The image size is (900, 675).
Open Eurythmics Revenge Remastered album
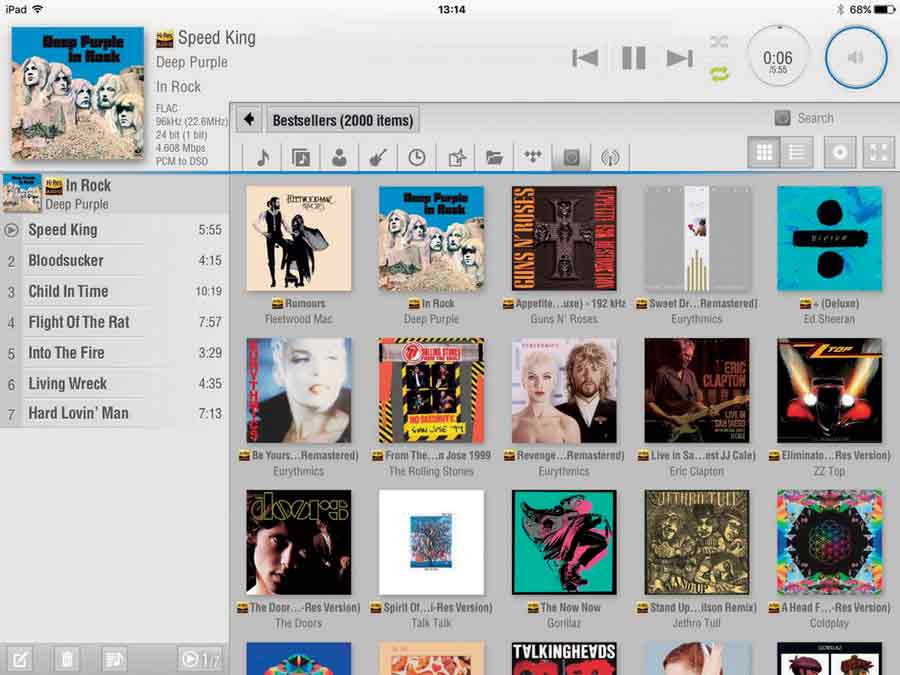(564, 390)
